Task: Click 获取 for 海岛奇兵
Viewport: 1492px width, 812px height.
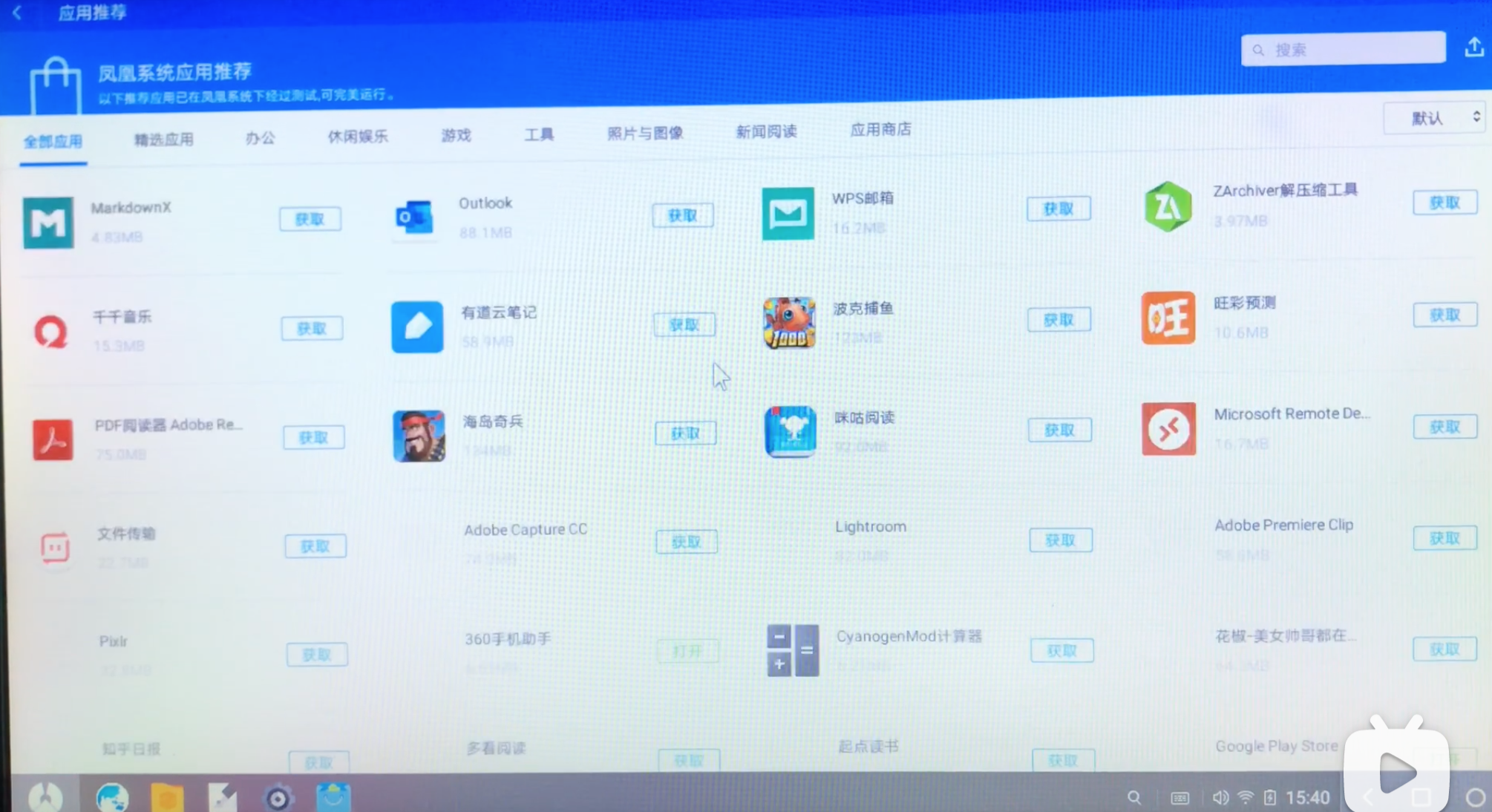Action: click(686, 433)
